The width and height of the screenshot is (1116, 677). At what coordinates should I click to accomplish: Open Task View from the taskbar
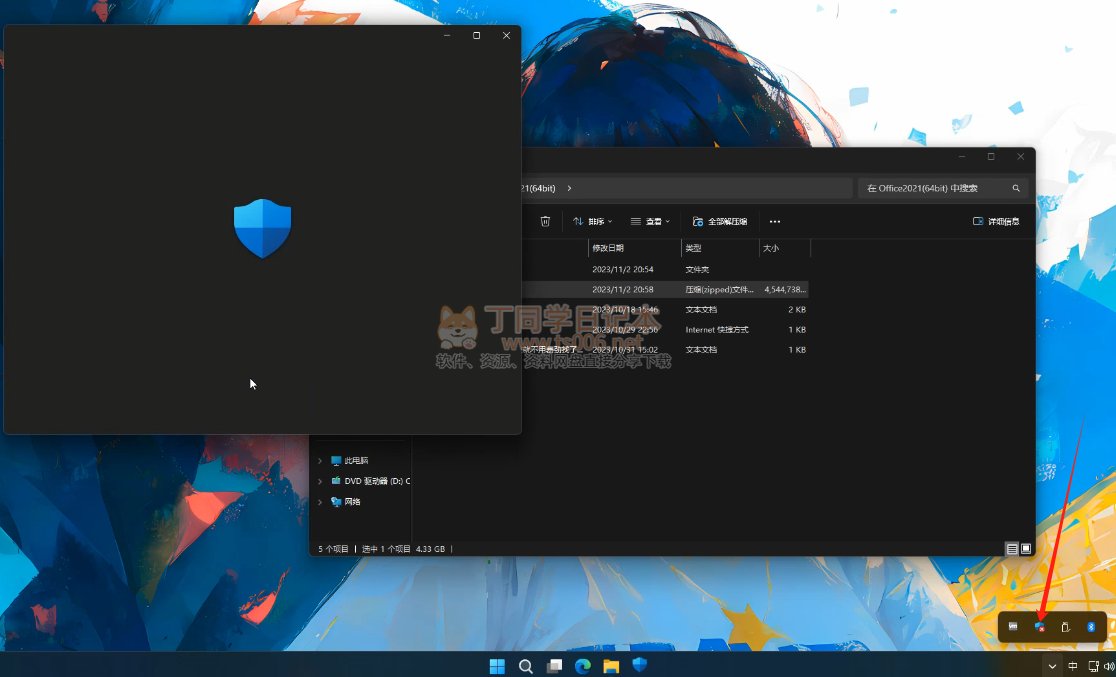click(x=554, y=666)
